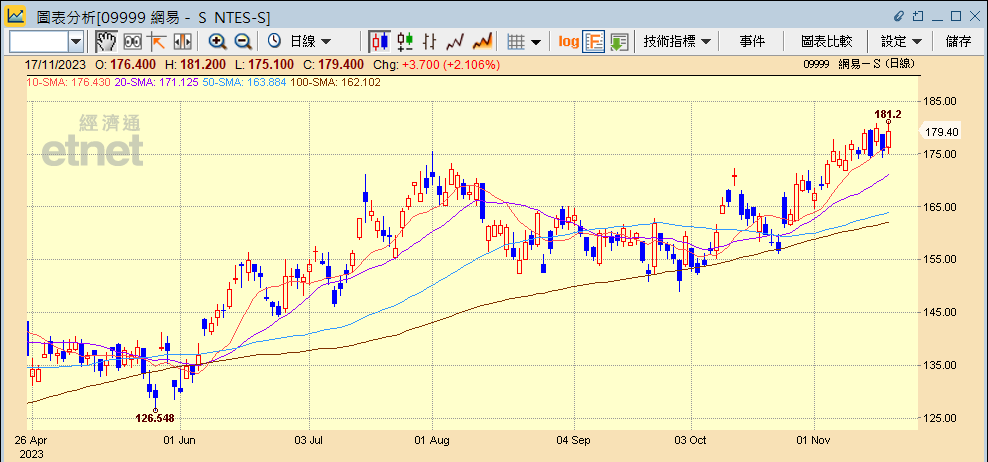
Task: Switch to OHLC bar chart type
Action: point(430,41)
